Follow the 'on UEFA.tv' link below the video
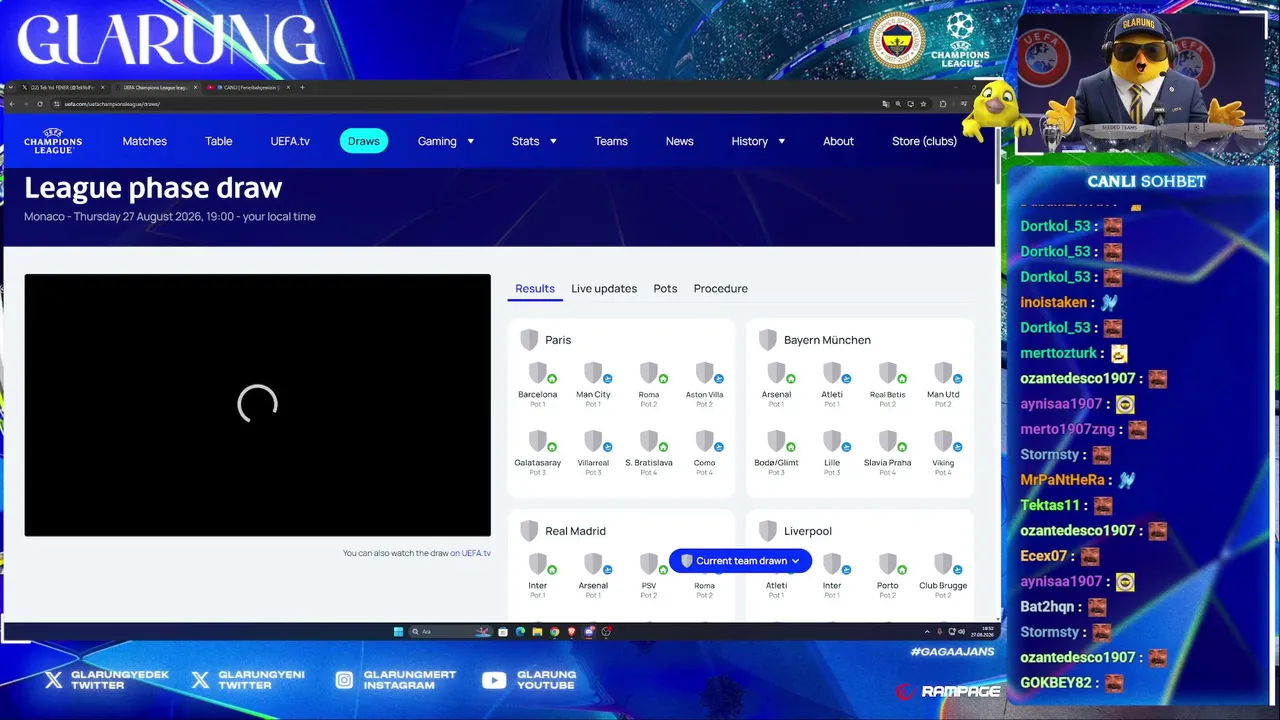The height and width of the screenshot is (720, 1280). coord(470,553)
